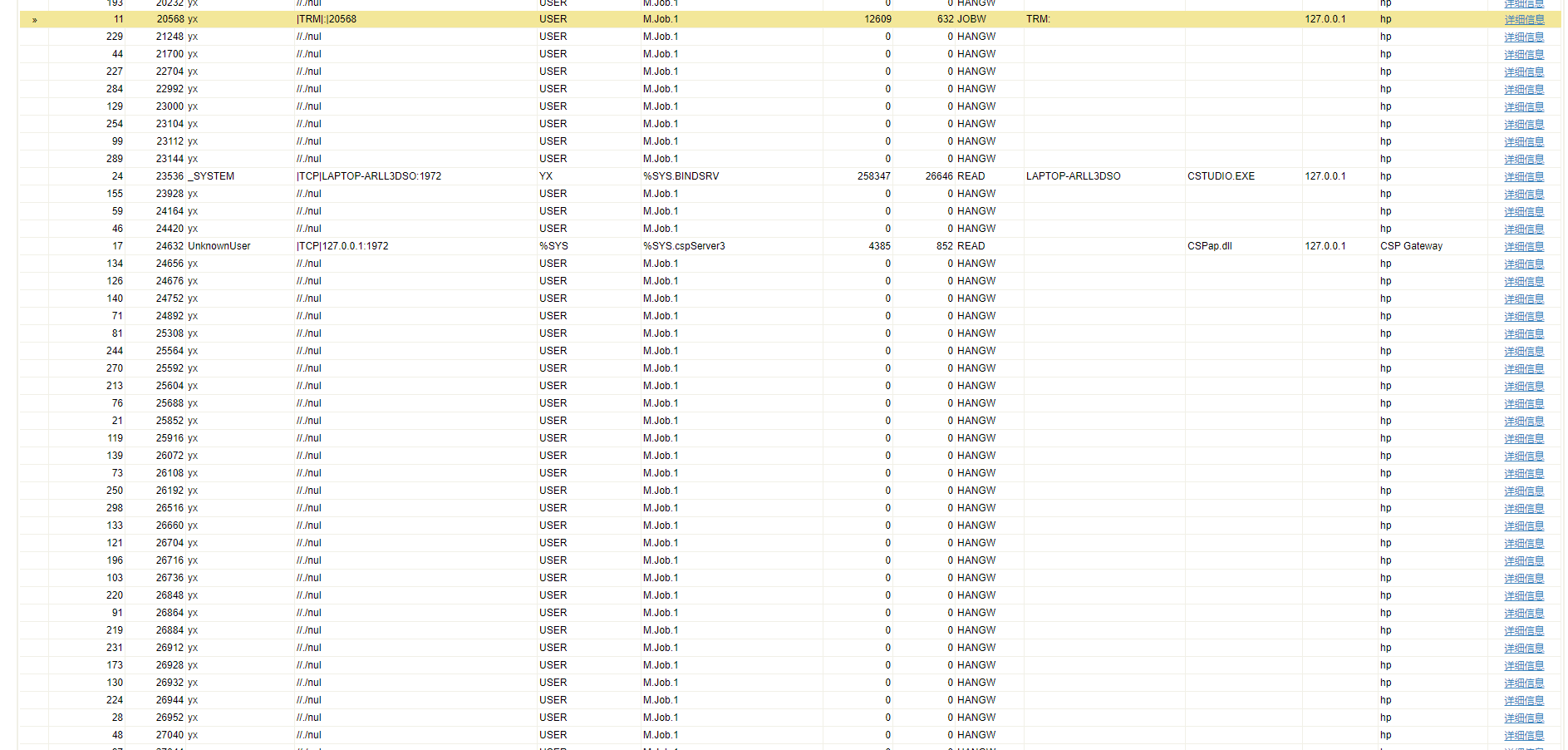Viewport: 1568px width, 750px height.
Task: Click the 12609 commands count cell
Action: pyautogui.click(x=877, y=19)
